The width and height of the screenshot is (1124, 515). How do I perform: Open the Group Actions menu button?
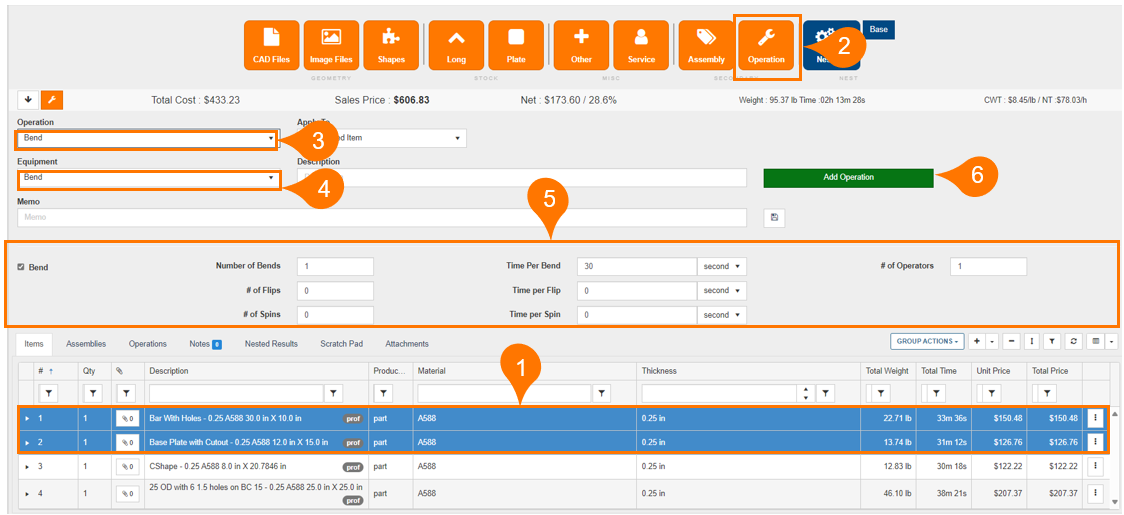click(x=926, y=342)
